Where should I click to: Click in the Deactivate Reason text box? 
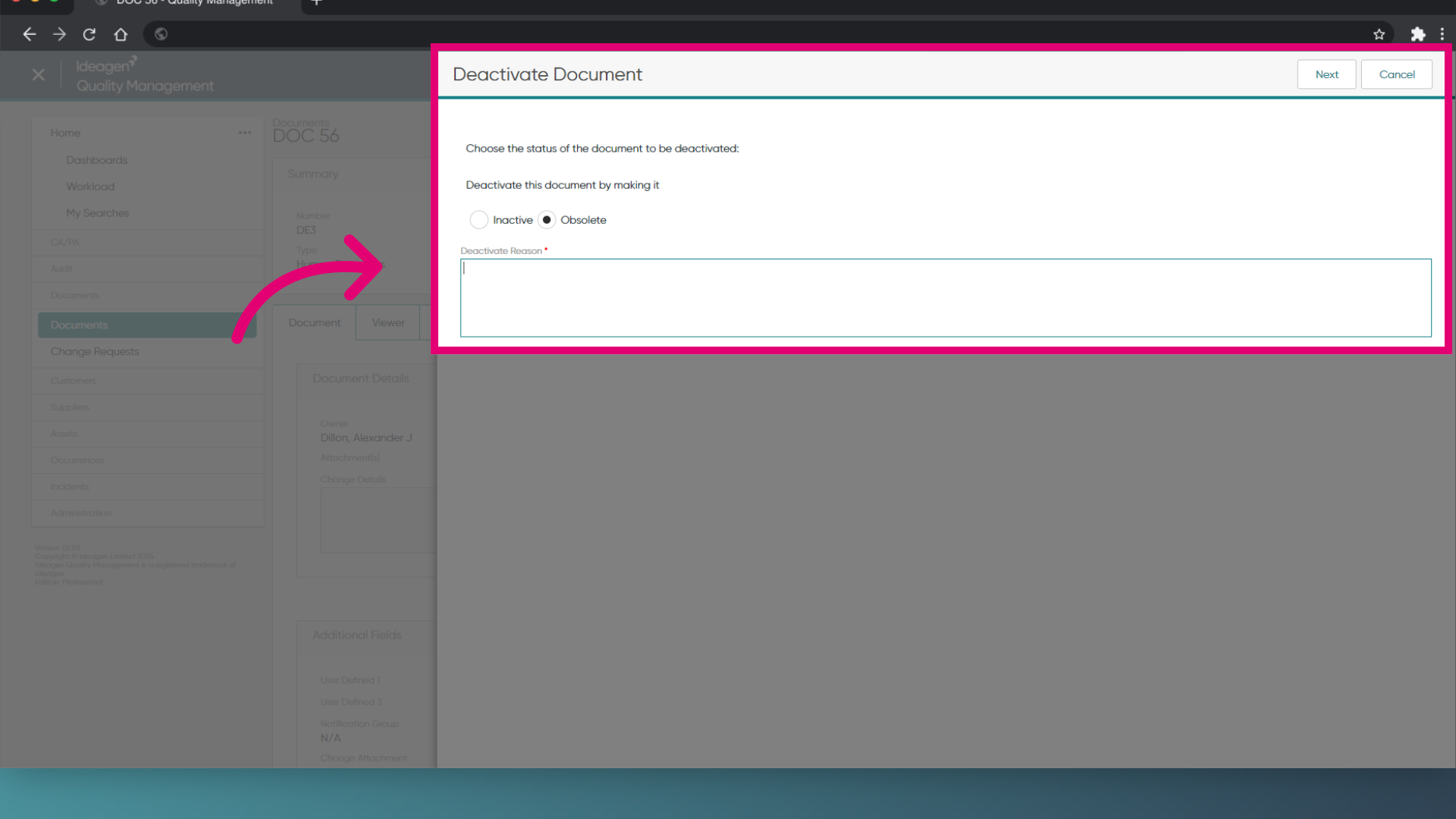tap(946, 298)
